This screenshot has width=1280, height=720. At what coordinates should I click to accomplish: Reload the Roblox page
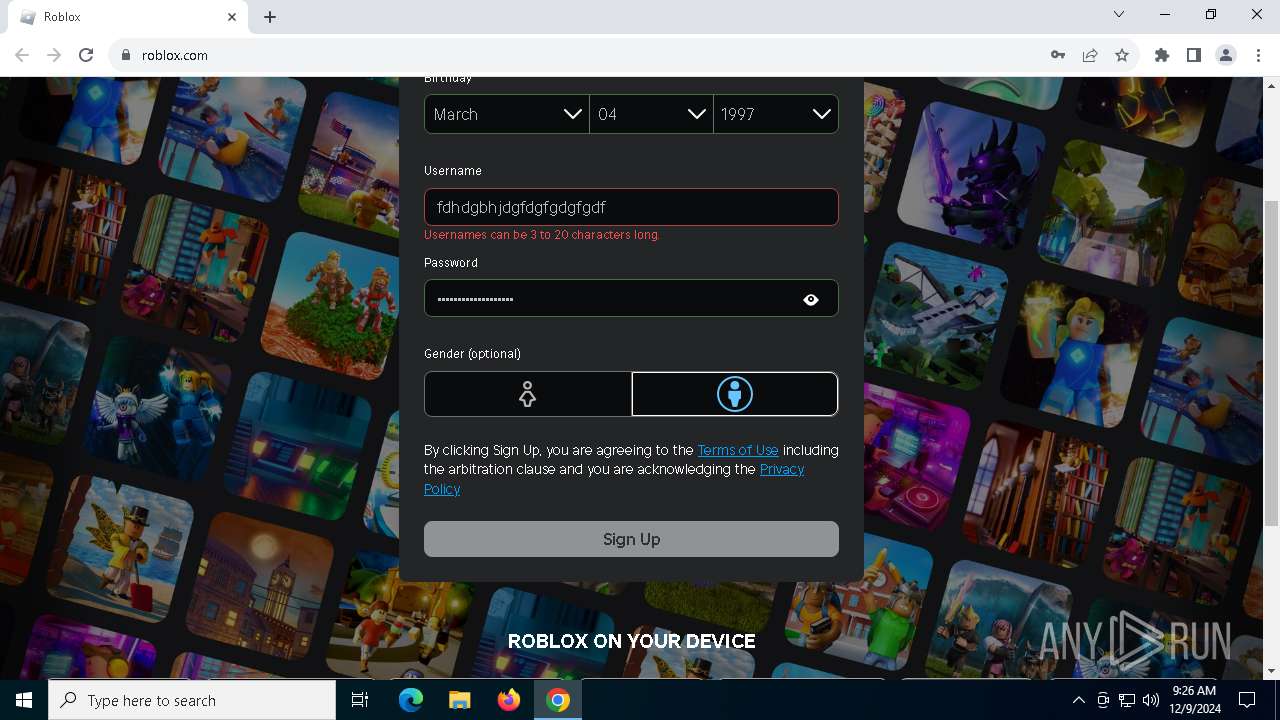click(x=86, y=55)
